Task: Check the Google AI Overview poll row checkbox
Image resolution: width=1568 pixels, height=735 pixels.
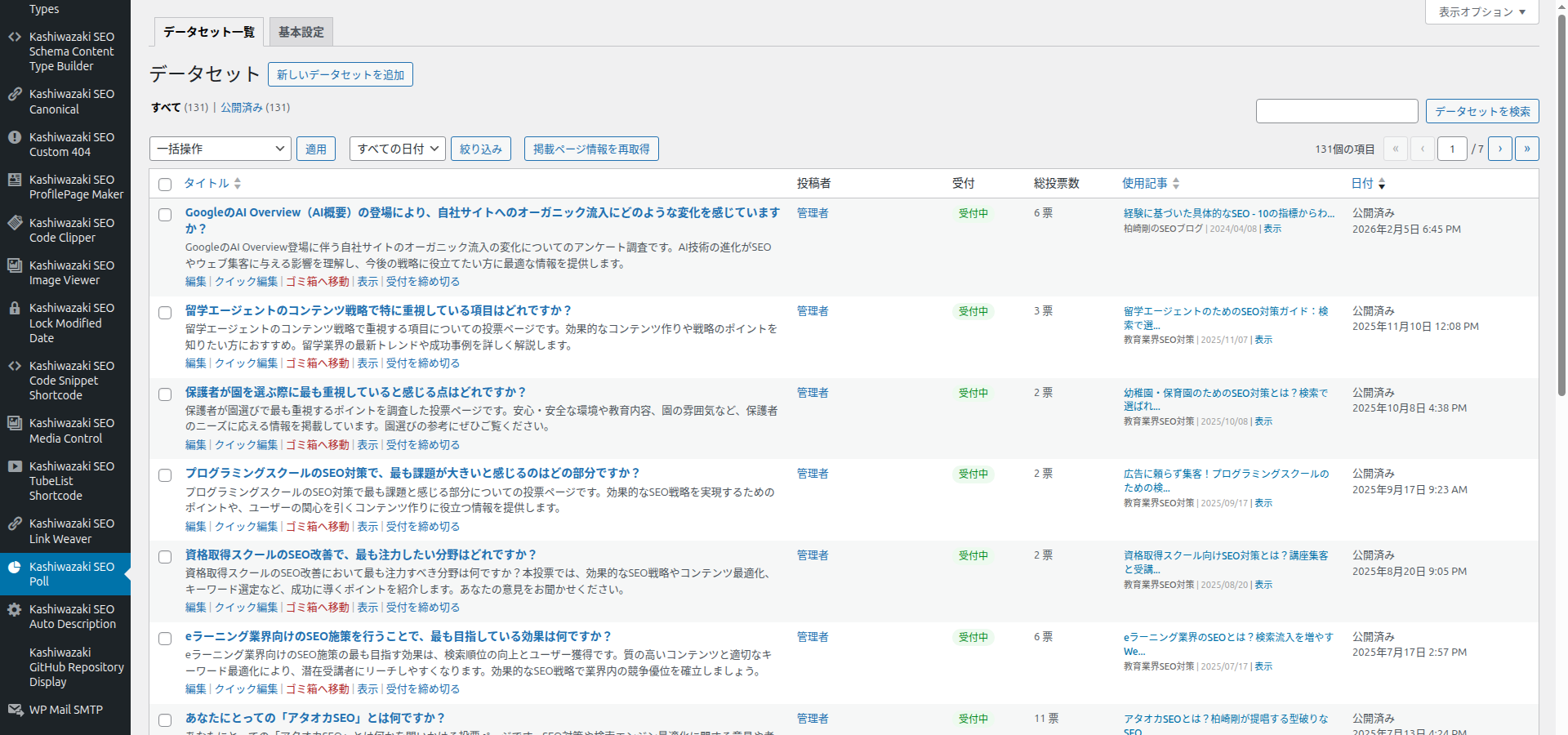Action: tap(165, 215)
